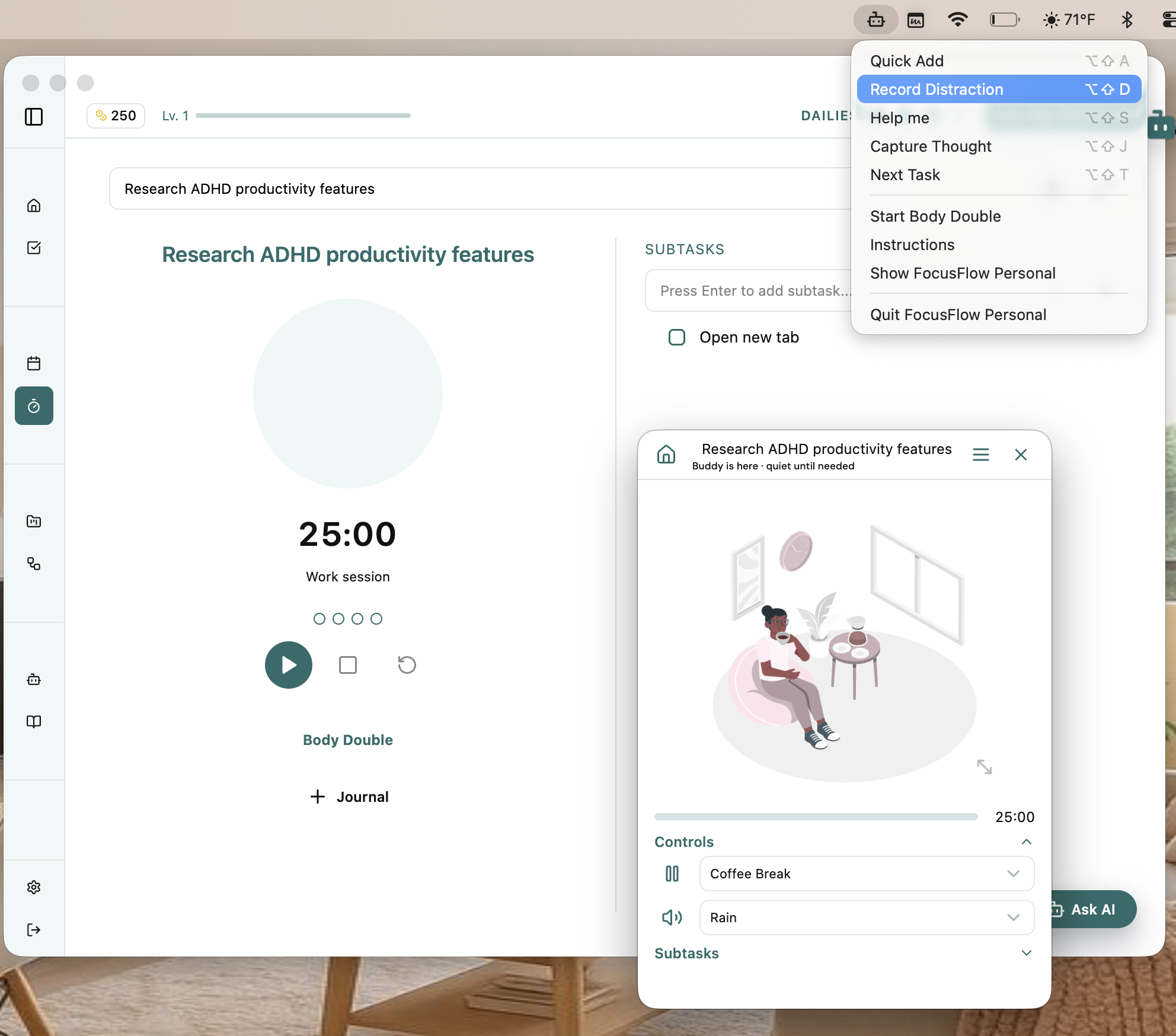The height and width of the screenshot is (1036, 1176).
Task: Open the Journal book sidebar icon
Action: click(x=34, y=721)
